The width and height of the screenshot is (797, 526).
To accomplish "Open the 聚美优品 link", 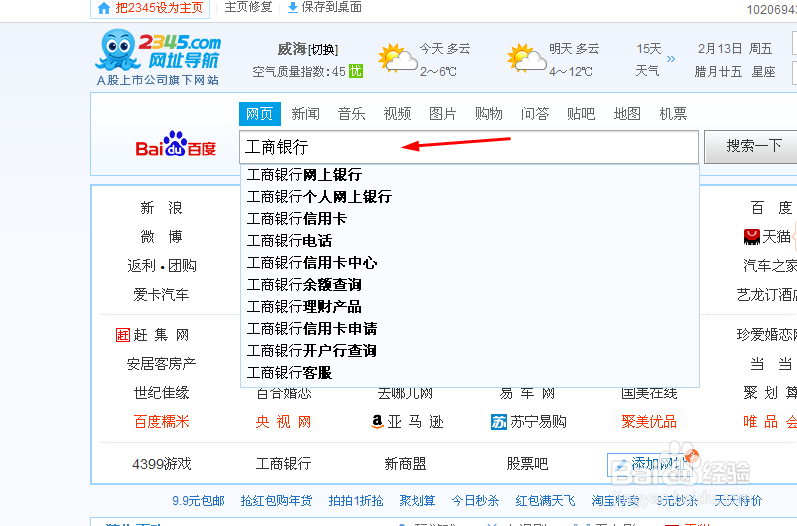I will click(x=649, y=421).
